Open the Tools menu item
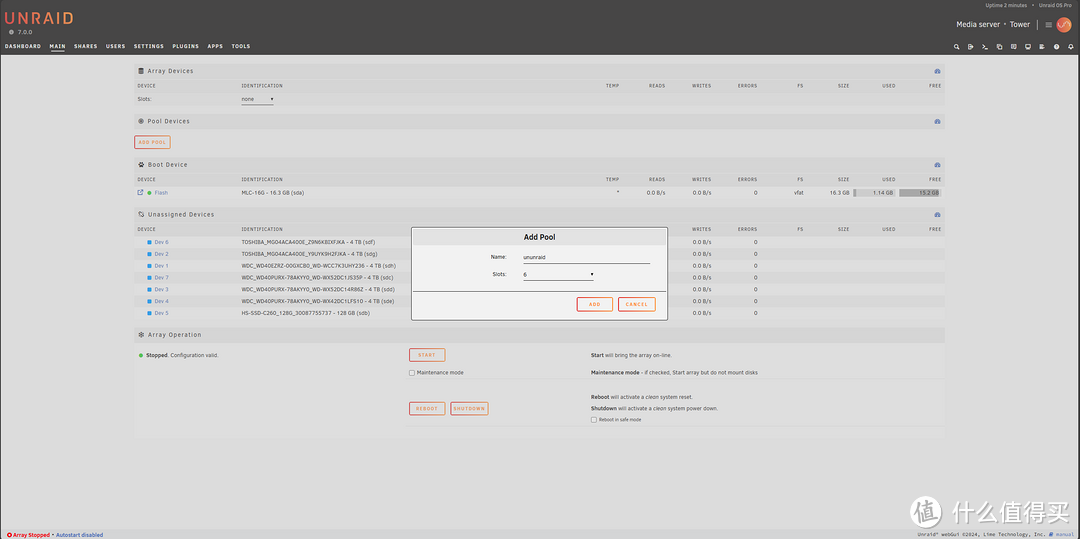This screenshot has width=1080, height=539. (x=240, y=47)
